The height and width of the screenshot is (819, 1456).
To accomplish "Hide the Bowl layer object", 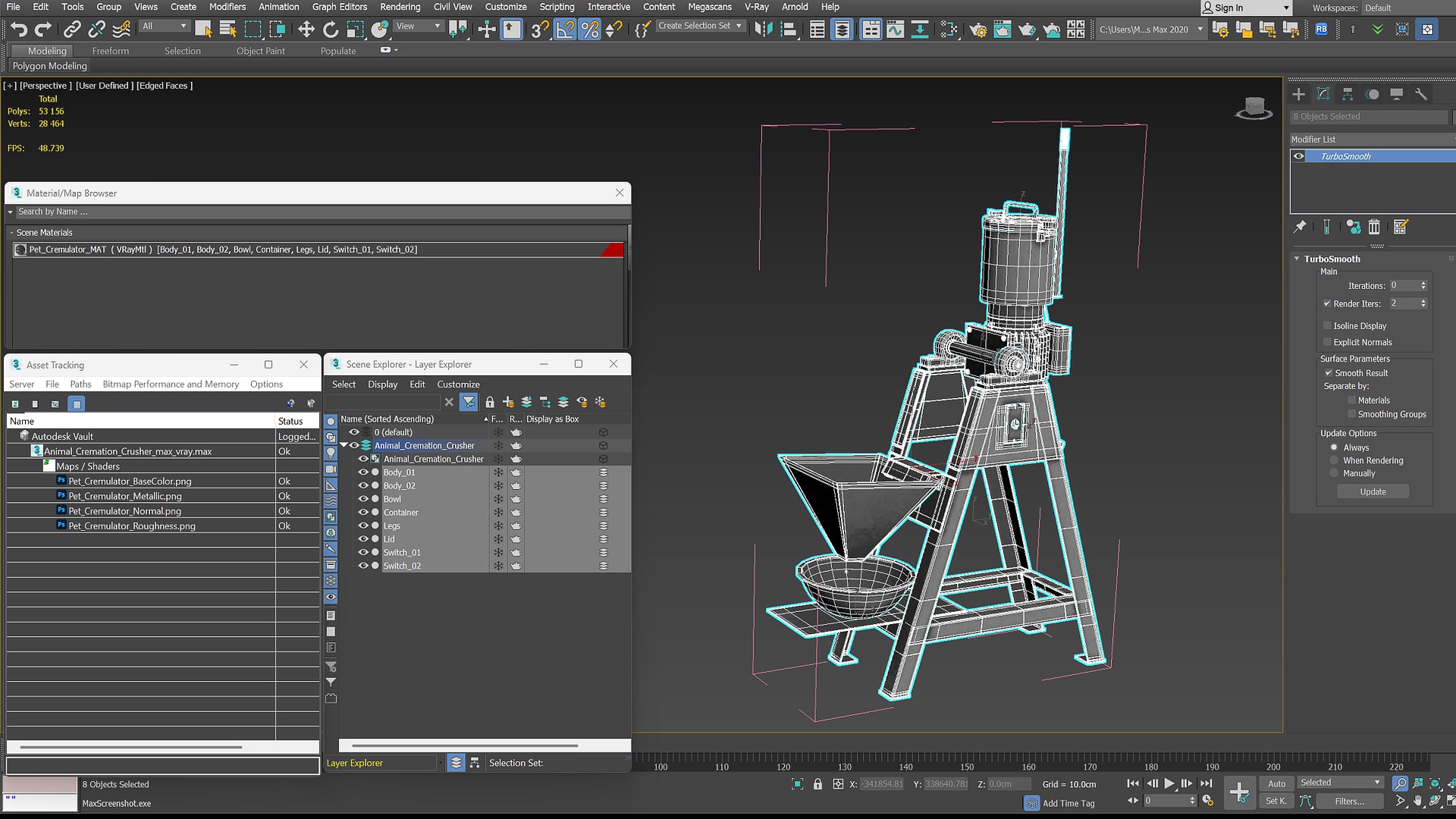I will click(363, 499).
